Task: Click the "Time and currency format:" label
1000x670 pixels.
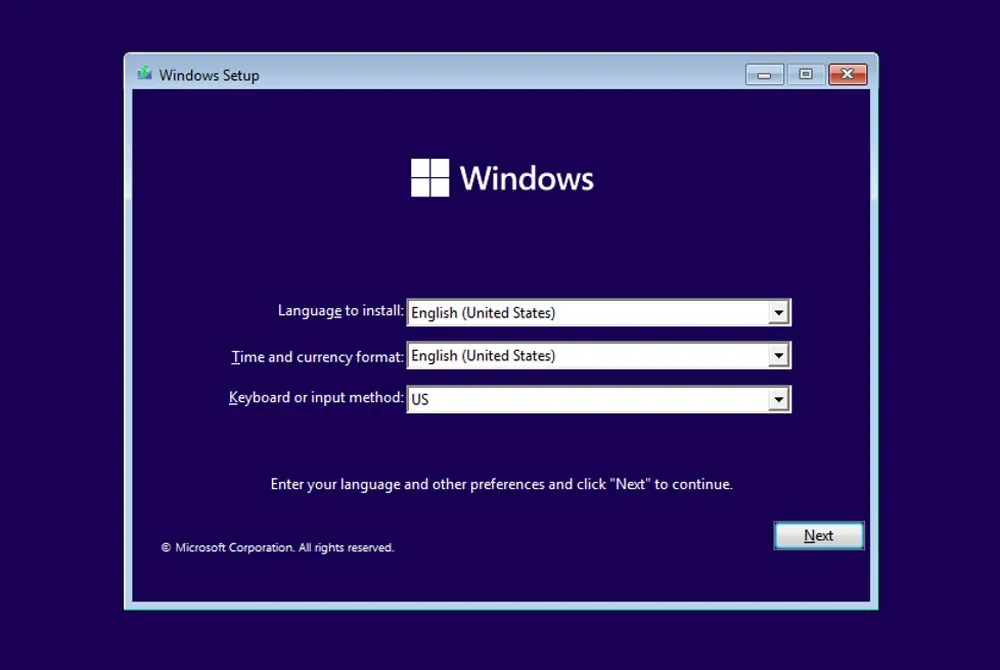Action: tap(318, 356)
